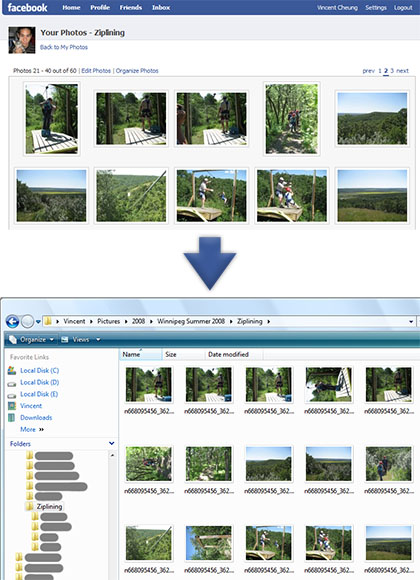Screen dimensions: 420x580
Task: Sort files by Date modified column
Action: [228, 354]
